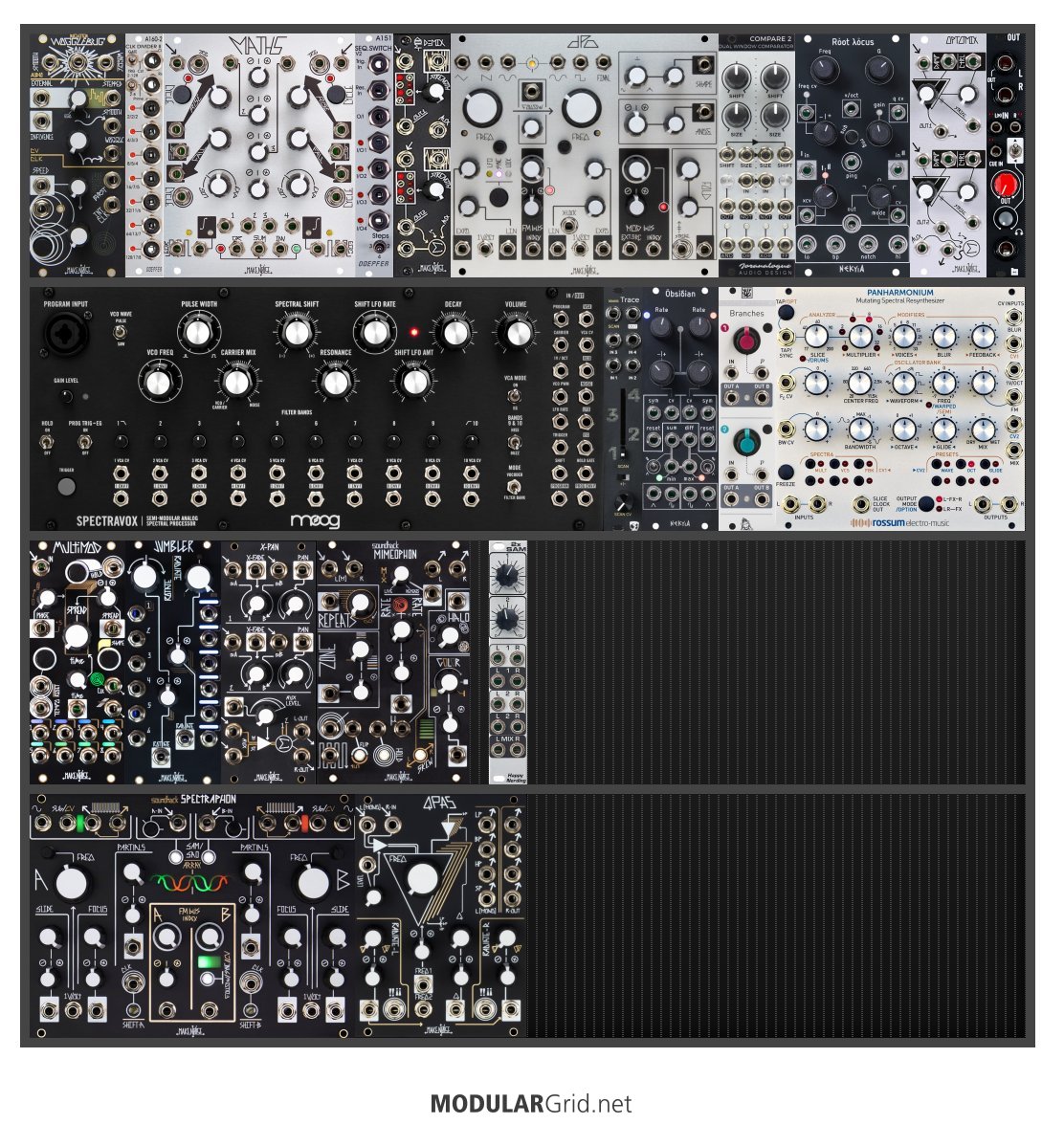Toggle the Spectravox Prog Trig-EG switch
Image resolution: width=1064 pixels, height=1124 pixels.
click(84, 442)
